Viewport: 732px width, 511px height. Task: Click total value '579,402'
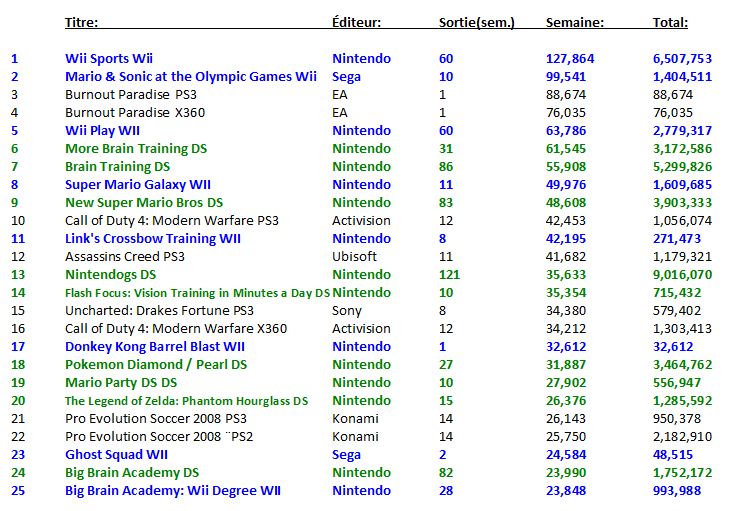[x=677, y=311]
